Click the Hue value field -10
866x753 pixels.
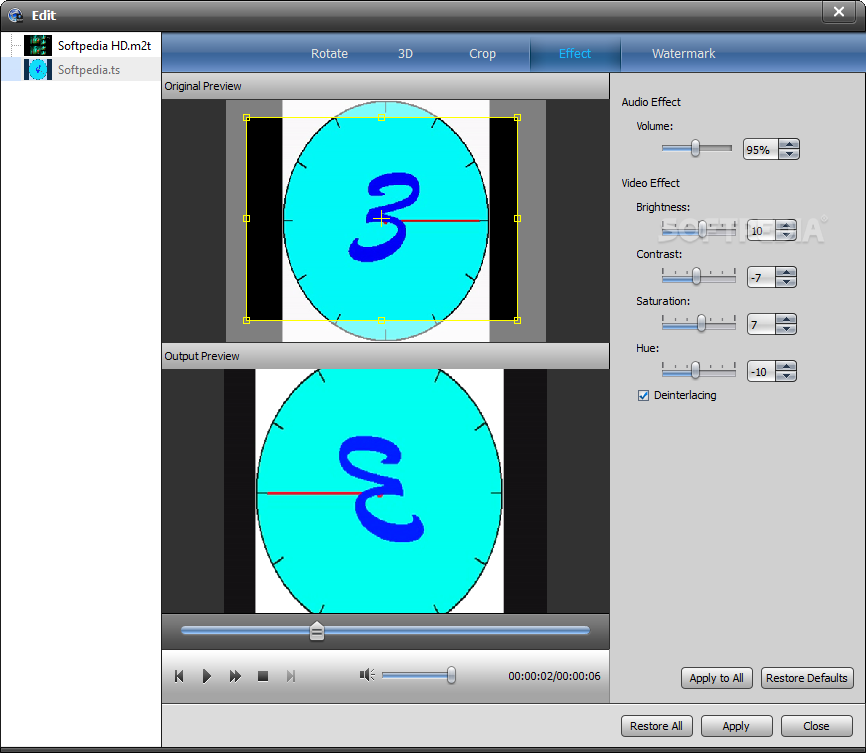tap(761, 371)
